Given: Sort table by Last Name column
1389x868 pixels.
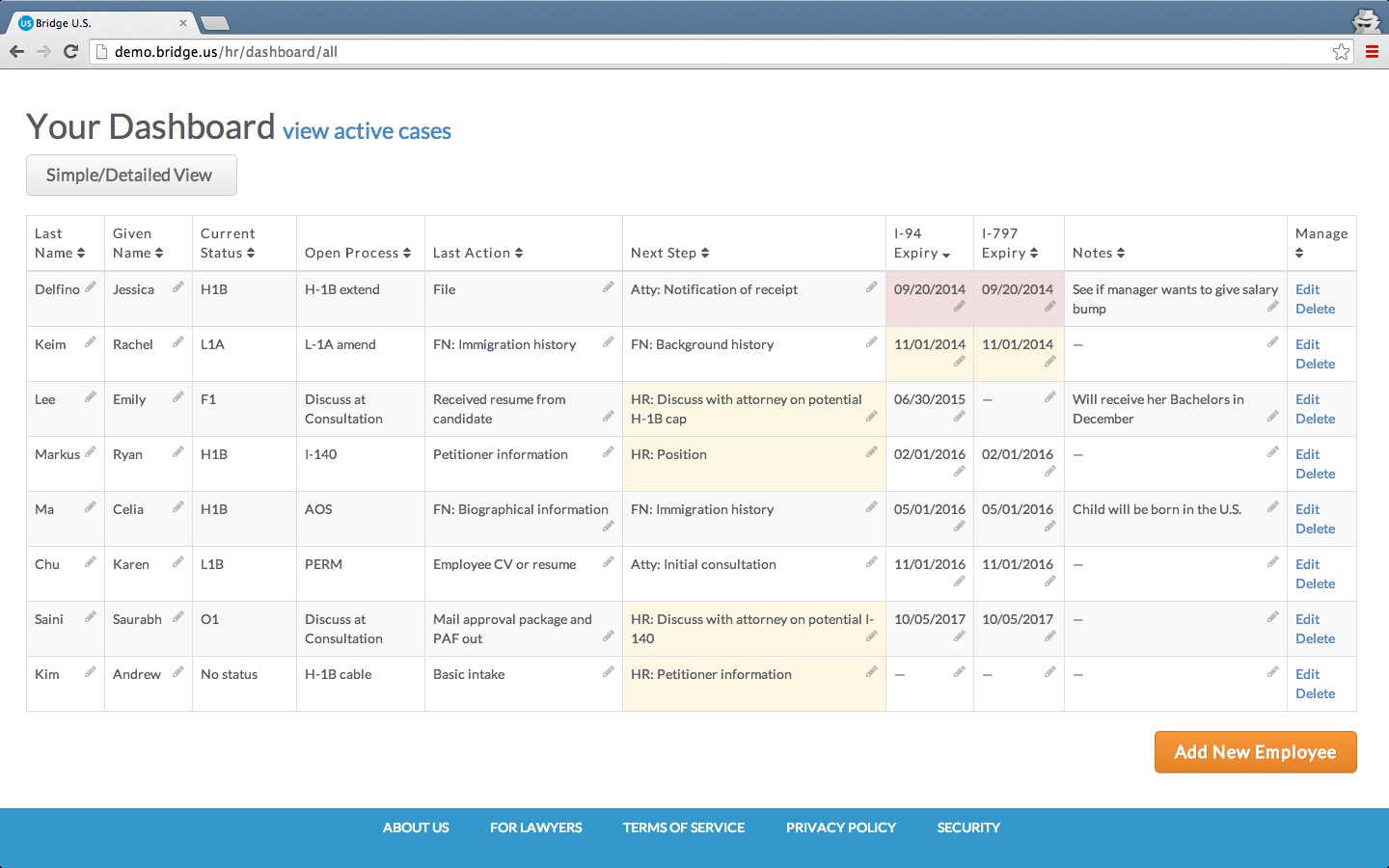Looking at the screenshot, I should point(60,243).
